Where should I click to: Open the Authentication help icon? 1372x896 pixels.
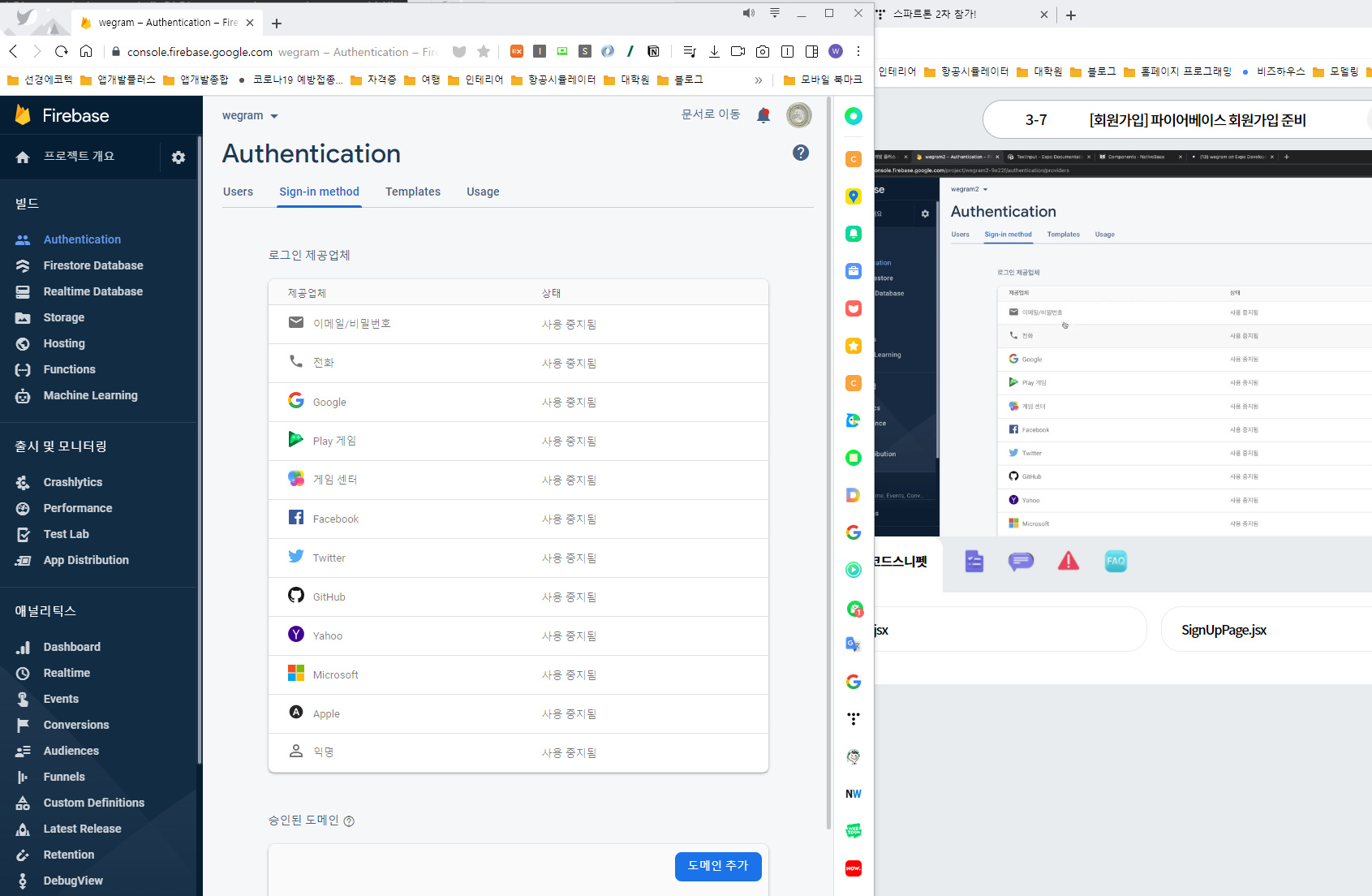tap(801, 153)
